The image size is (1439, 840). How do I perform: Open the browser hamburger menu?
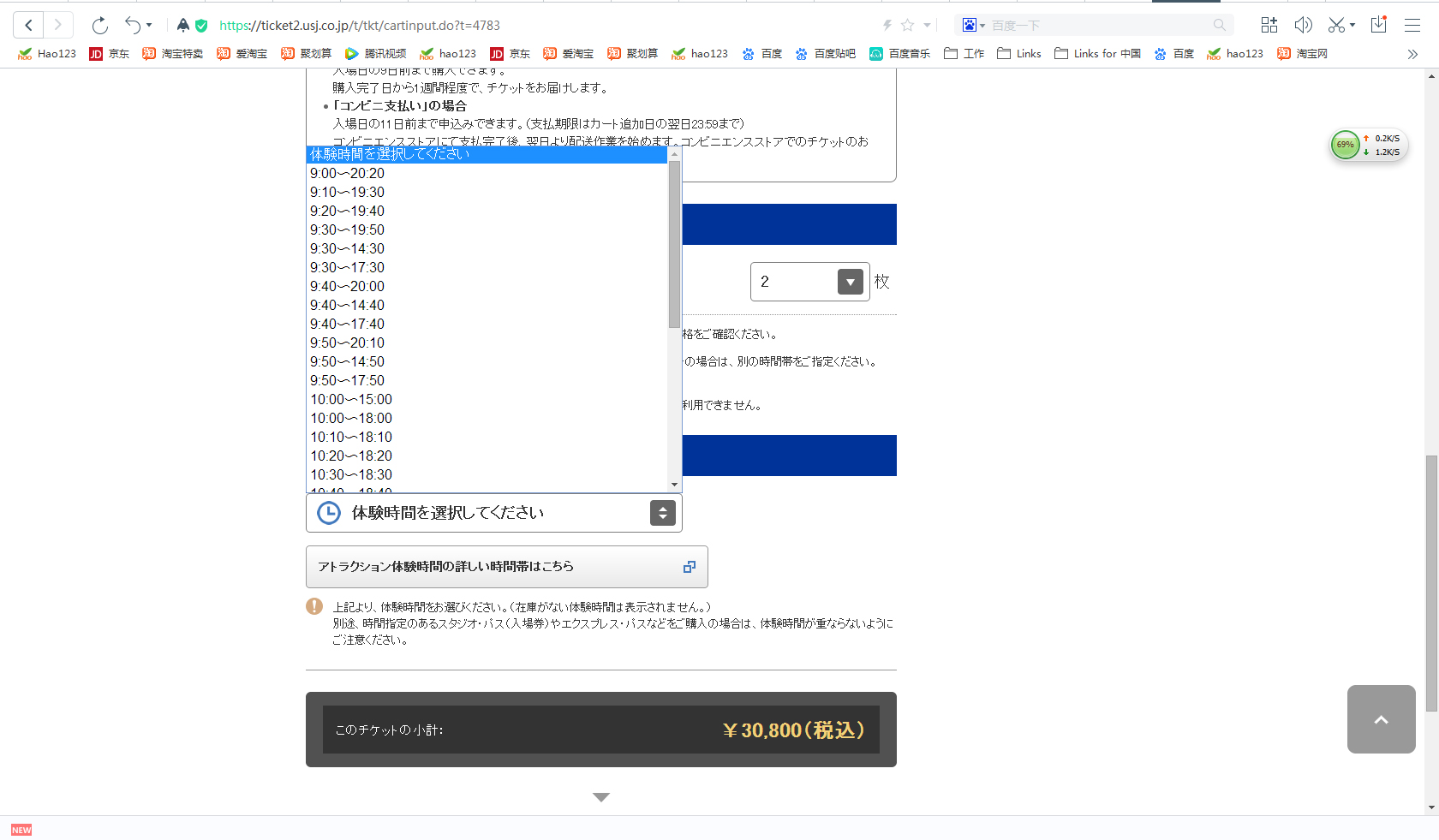(1412, 25)
